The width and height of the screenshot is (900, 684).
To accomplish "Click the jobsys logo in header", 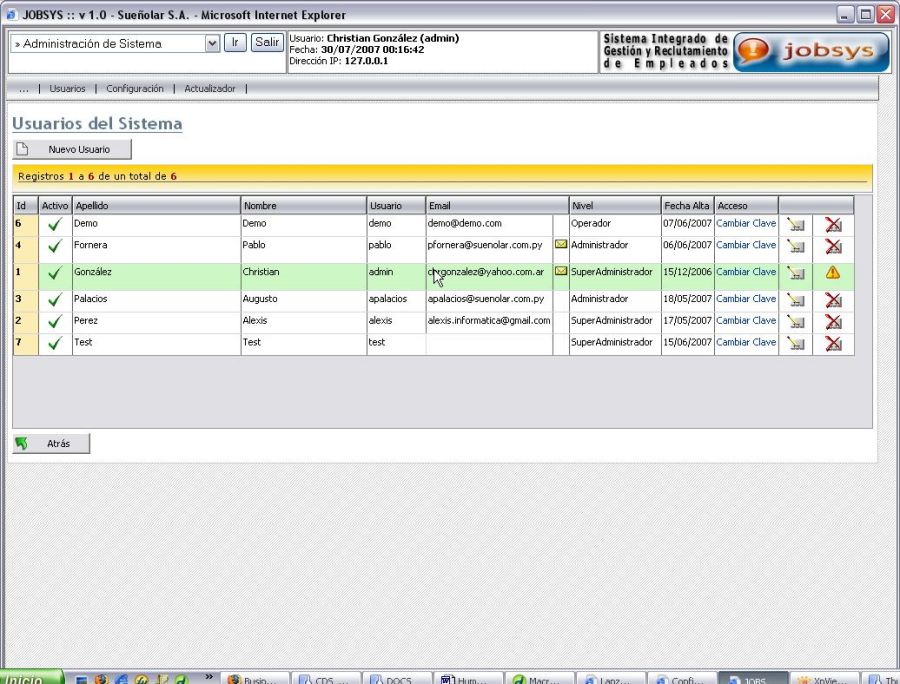I will 811,52.
